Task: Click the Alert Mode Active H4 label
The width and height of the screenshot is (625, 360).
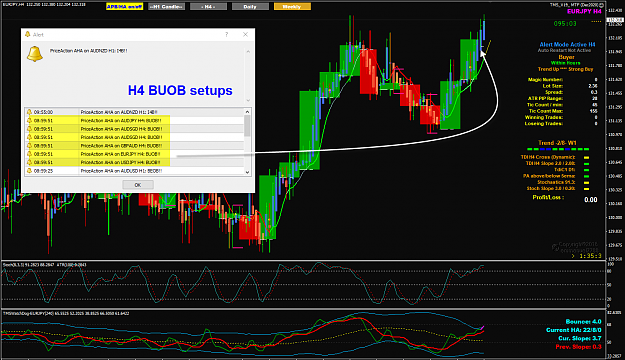Action: pos(567,45)
